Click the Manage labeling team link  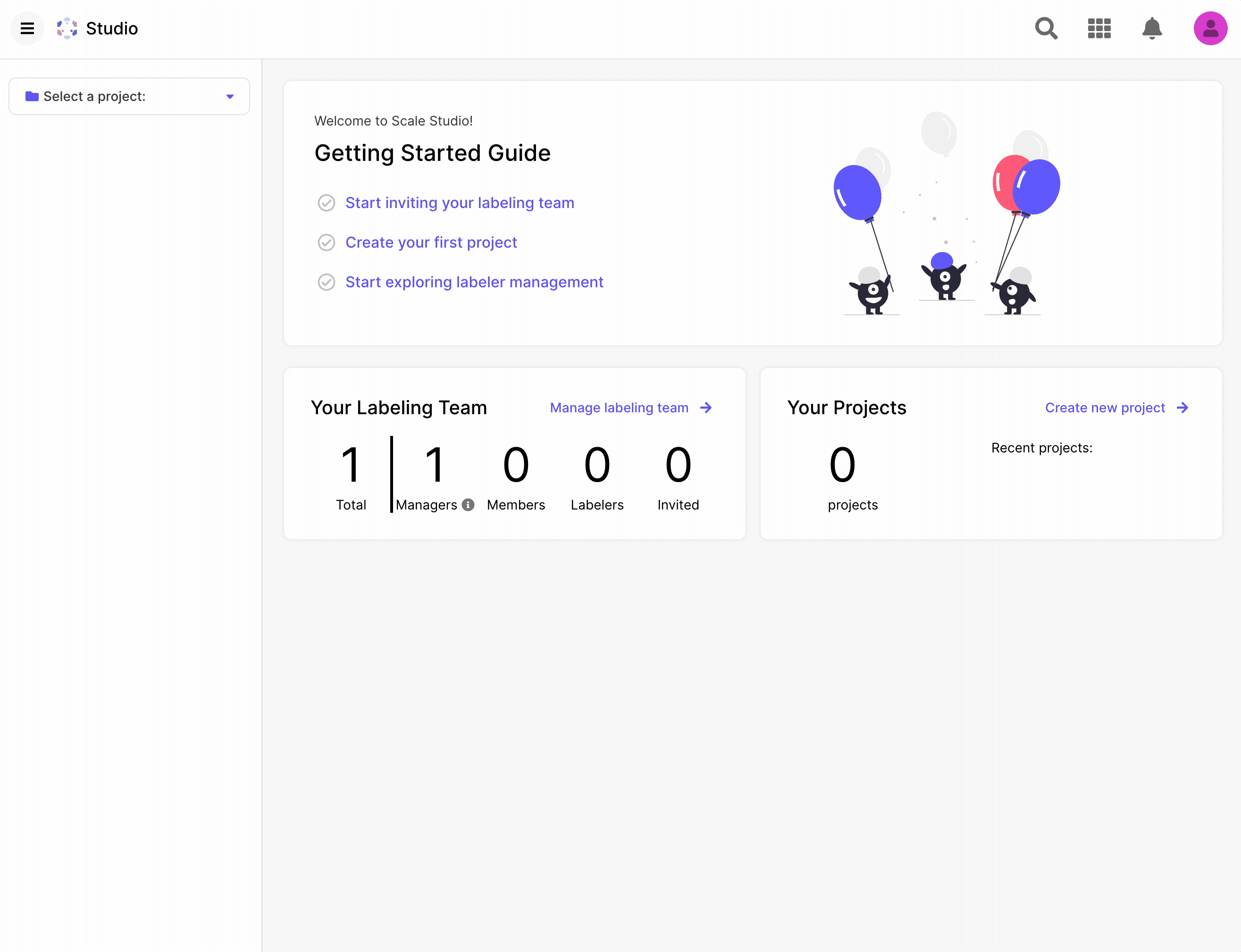pyautogui.click(x=619, y=408)
